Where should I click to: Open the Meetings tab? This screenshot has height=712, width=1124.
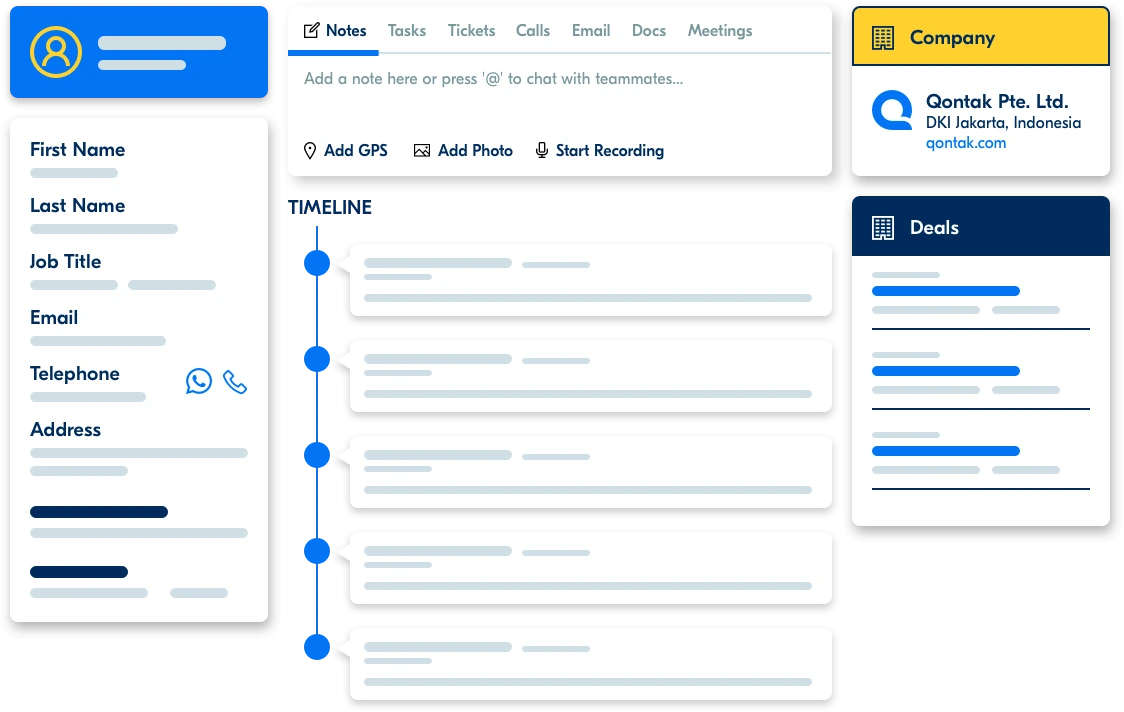pos(720,31)
